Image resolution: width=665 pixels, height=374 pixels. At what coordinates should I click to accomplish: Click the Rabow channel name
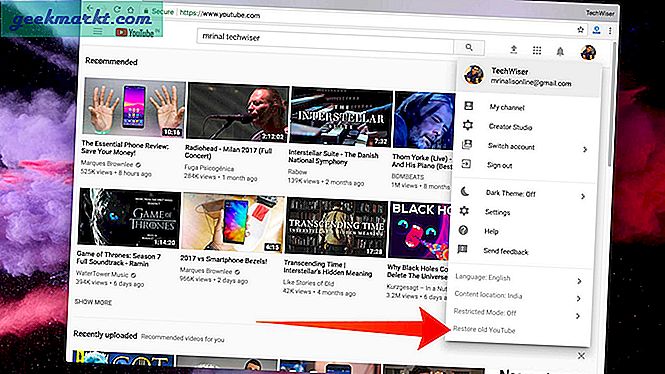pos(297,172)
